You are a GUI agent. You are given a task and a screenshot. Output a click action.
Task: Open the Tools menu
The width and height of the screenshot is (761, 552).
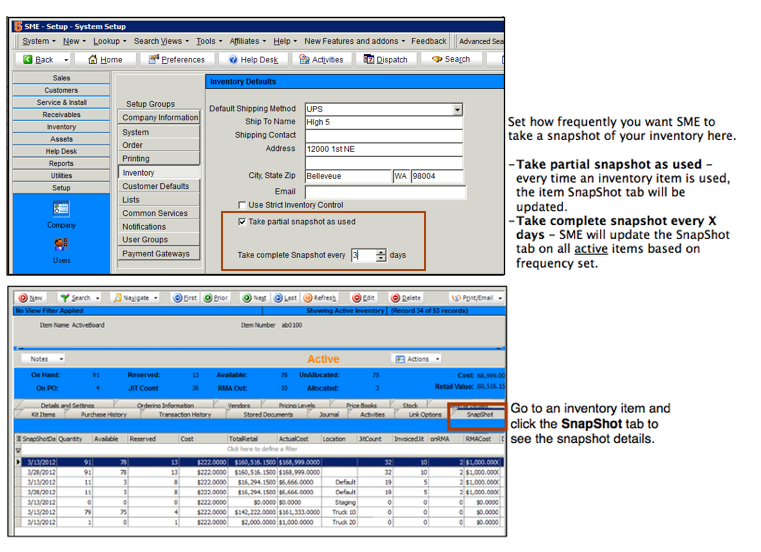(209, 41)
